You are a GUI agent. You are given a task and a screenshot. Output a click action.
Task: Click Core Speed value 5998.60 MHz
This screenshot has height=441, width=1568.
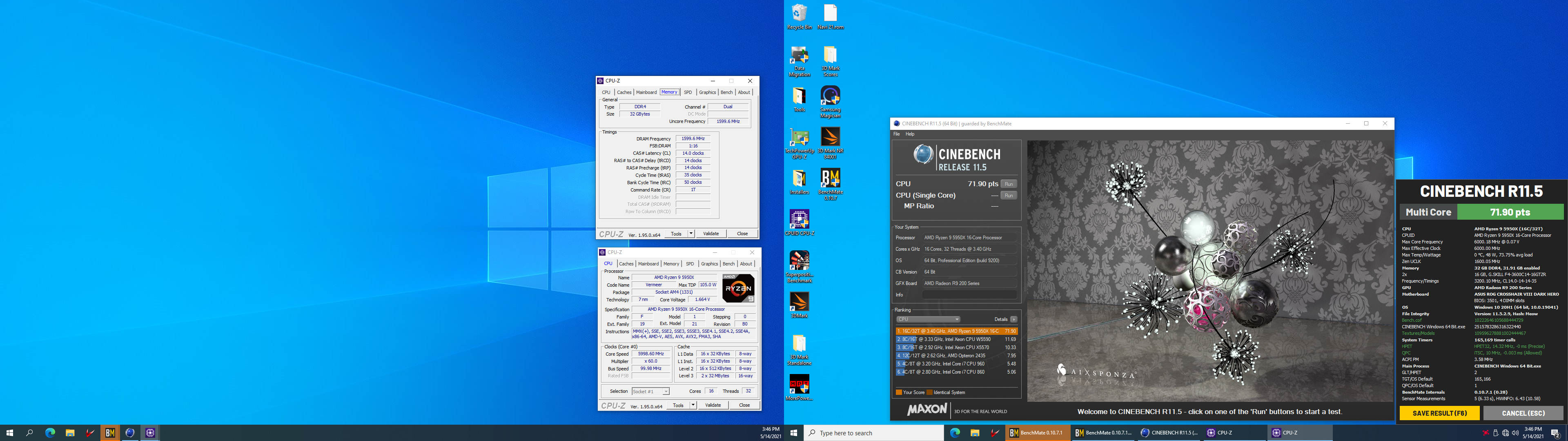(x=651, y=354)
